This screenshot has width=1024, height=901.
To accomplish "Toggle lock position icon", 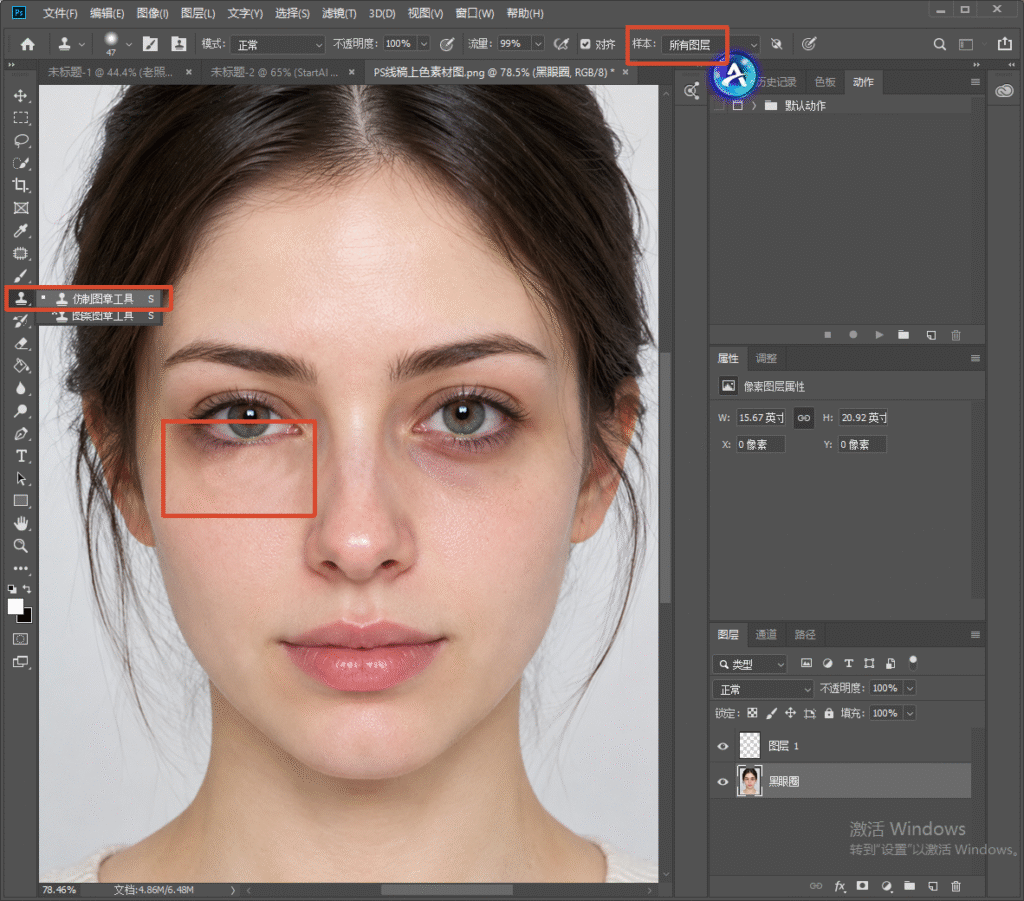I will click(790, 713).
